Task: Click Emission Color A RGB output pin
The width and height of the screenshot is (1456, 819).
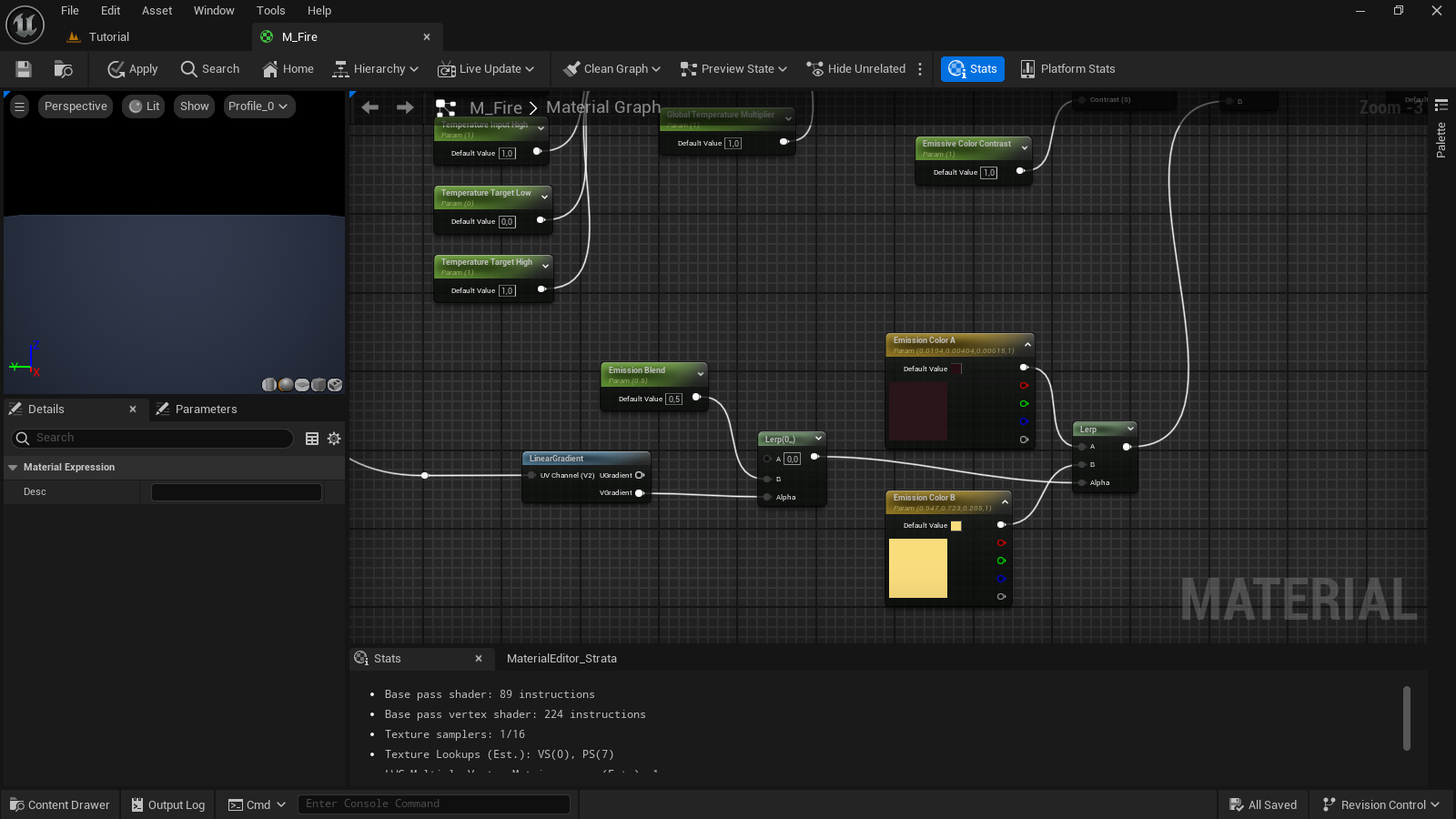Action: coord(1024,368)
